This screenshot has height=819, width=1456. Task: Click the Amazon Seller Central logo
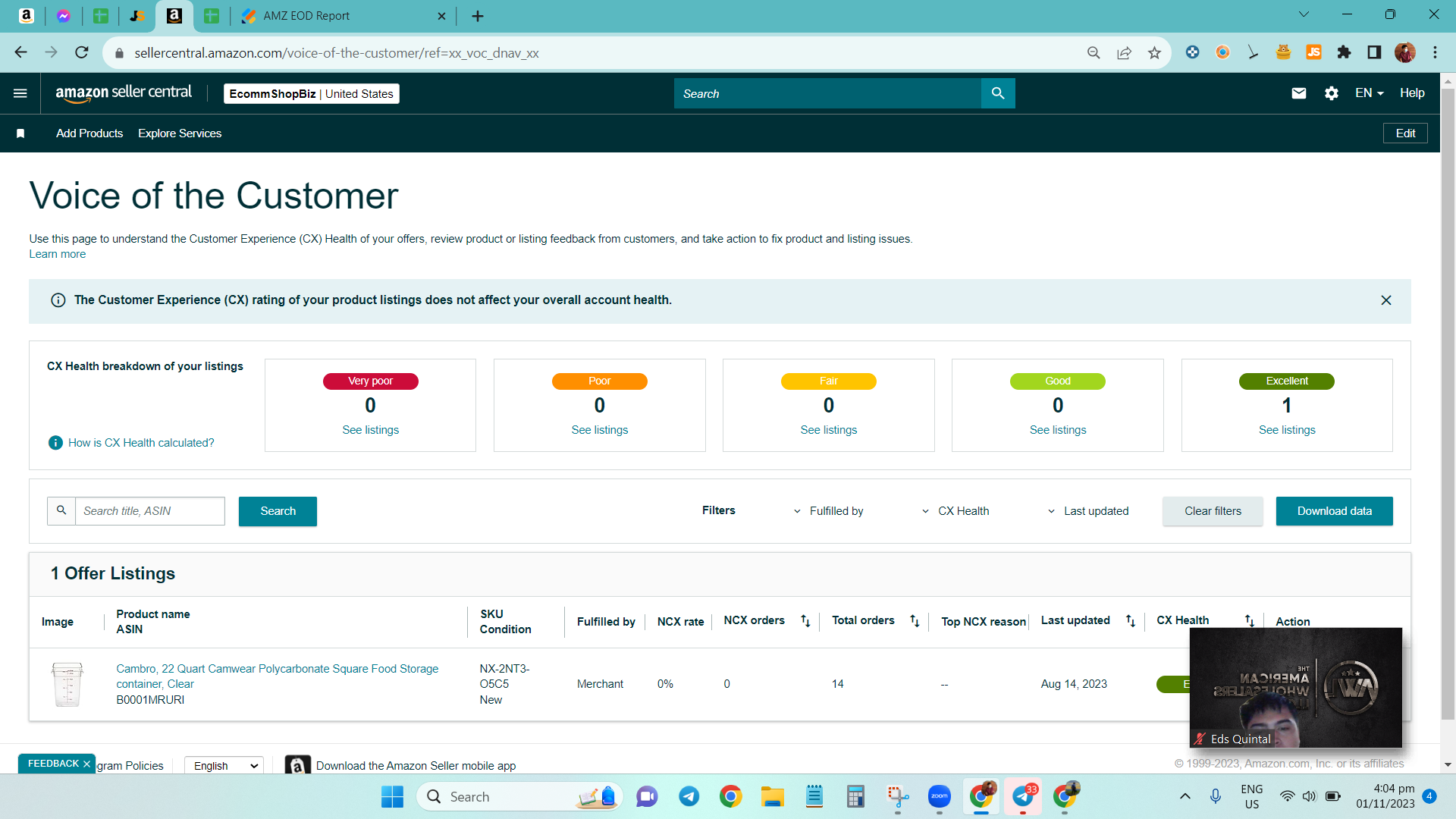[124, 93]
